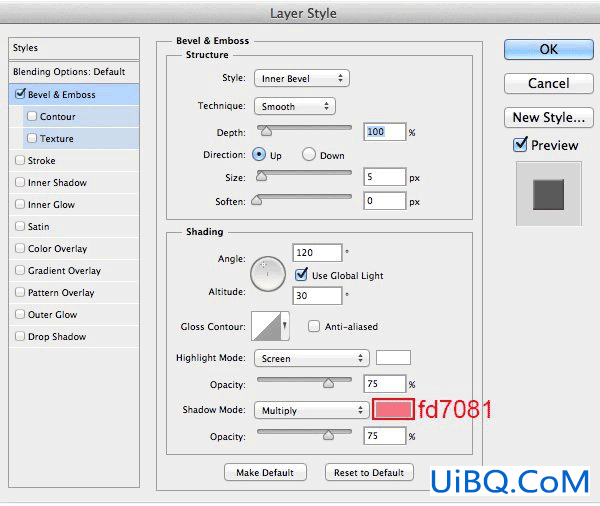Viewport: 600px width, 506px height.
Task: Uncheck Use Global Light
Action: pos(301,274)
